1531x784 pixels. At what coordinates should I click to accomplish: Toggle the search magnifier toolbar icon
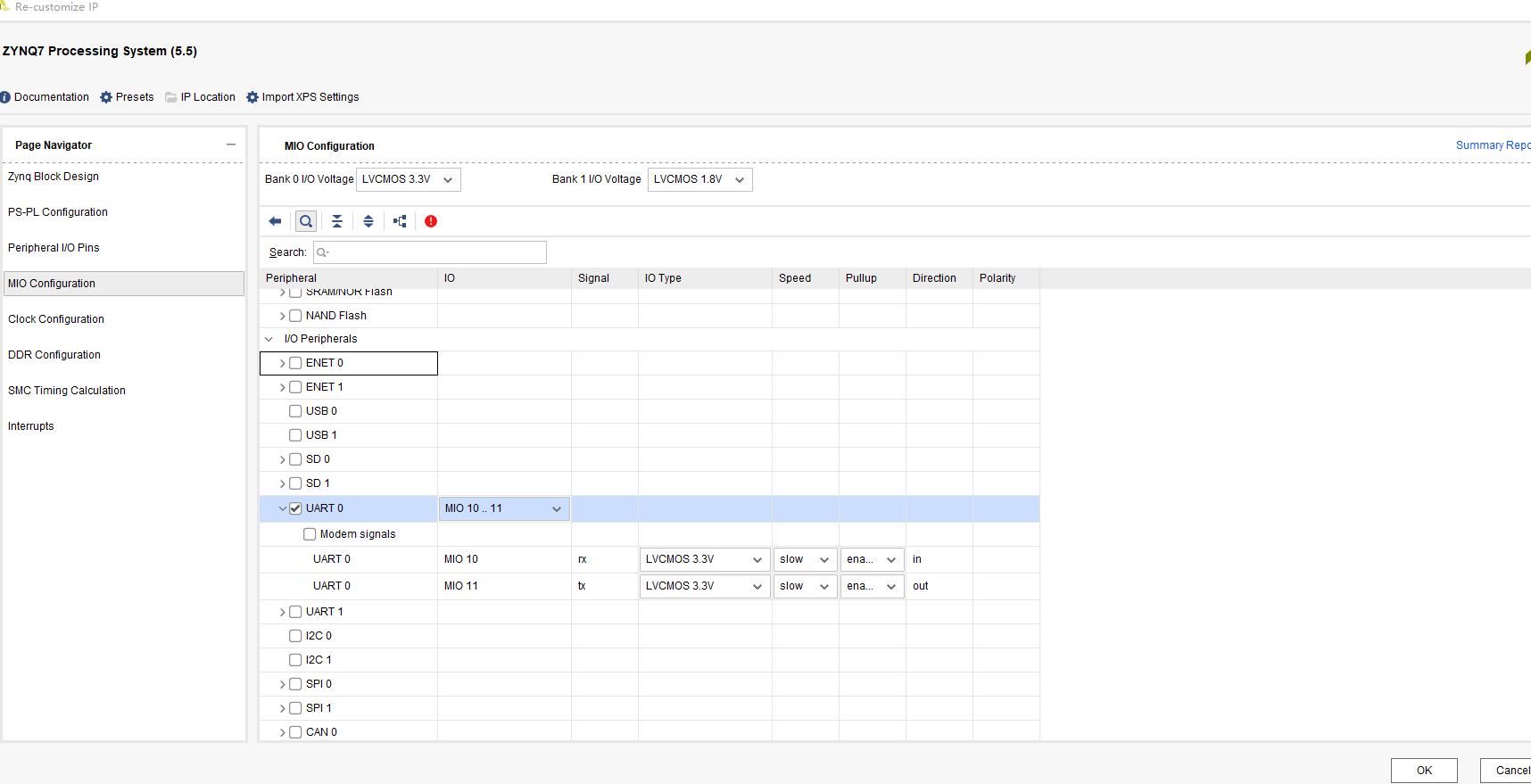tap(306, 221)
